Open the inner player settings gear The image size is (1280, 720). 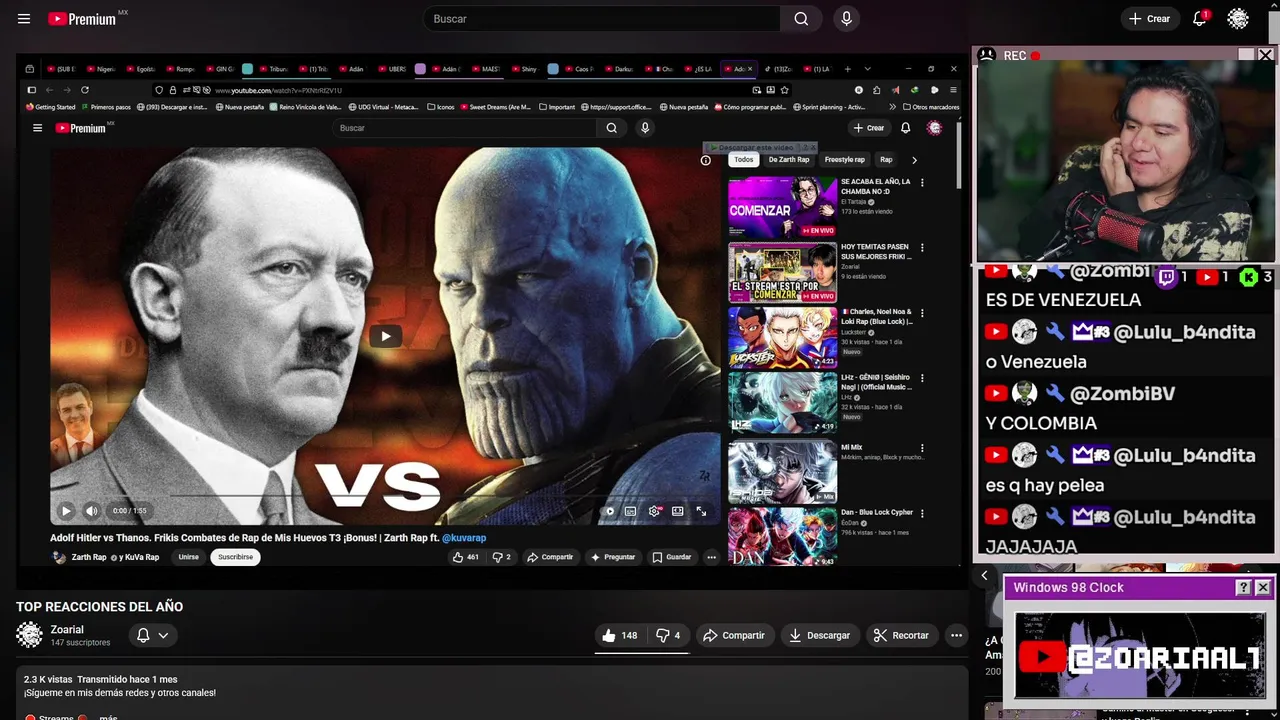click(654, 511)
